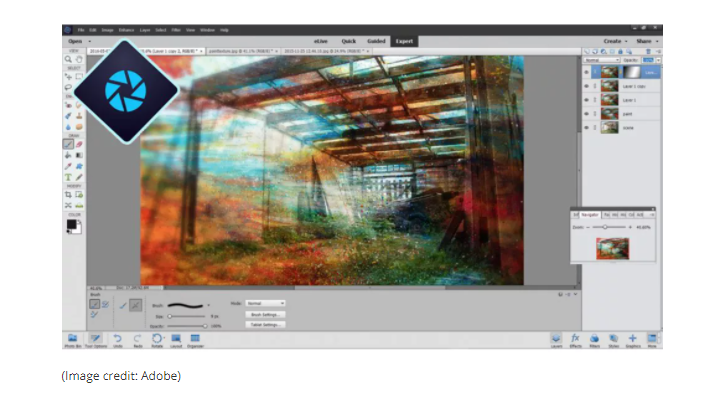727x409 pixels.
Task: Click the Tablet Settings button
Action: (x=265, y=325)
